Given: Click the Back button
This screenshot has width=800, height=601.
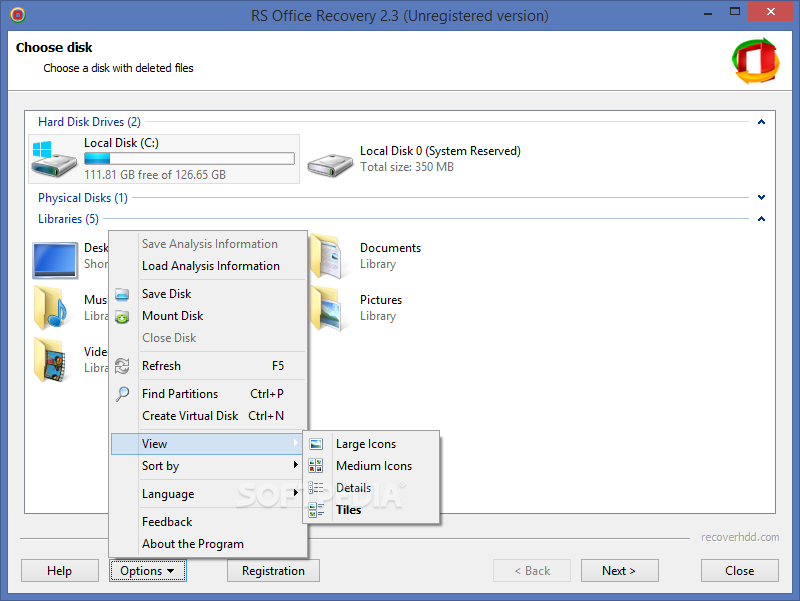Looking at the screenshot, I should point(532,570).
